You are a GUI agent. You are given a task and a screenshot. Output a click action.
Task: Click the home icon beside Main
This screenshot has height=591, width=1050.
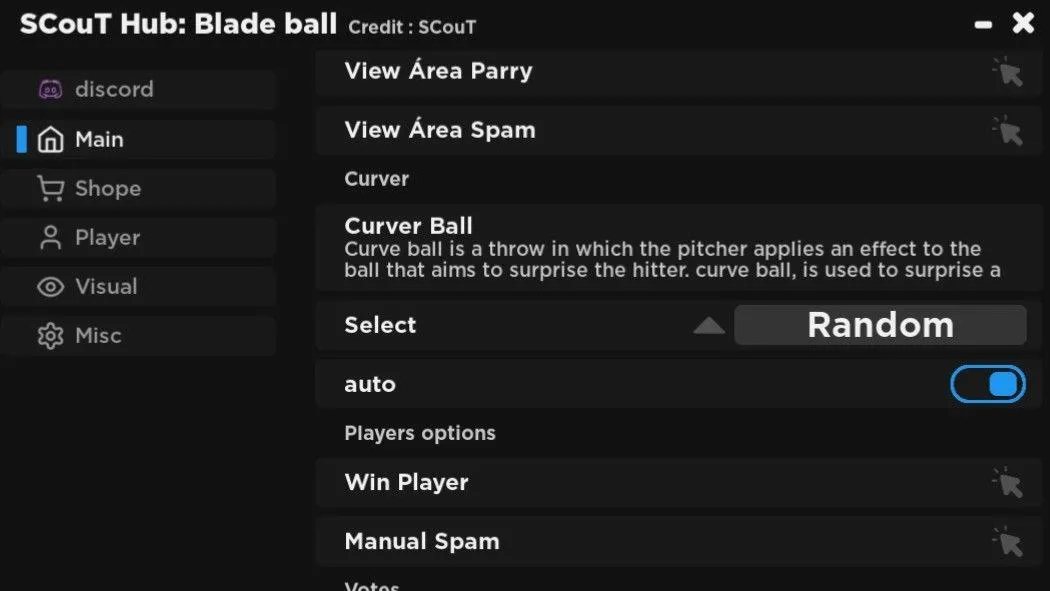coord(50,139)
